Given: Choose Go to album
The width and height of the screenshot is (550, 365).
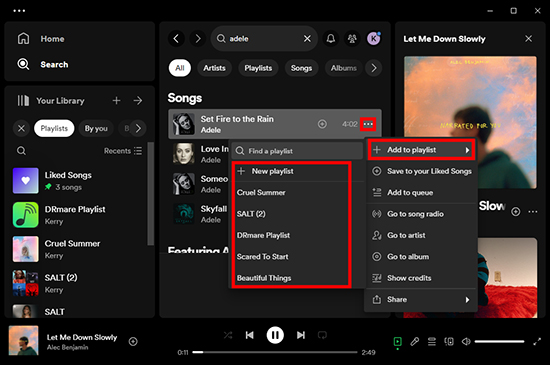Looking at the screenshot, I should pos(421,257).
